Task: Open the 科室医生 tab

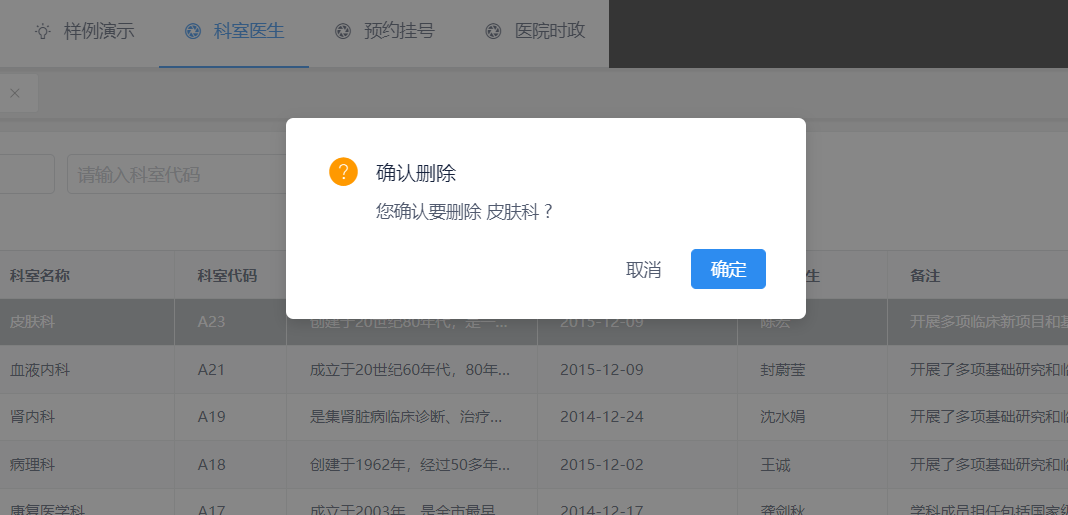Action: [234, 31]
